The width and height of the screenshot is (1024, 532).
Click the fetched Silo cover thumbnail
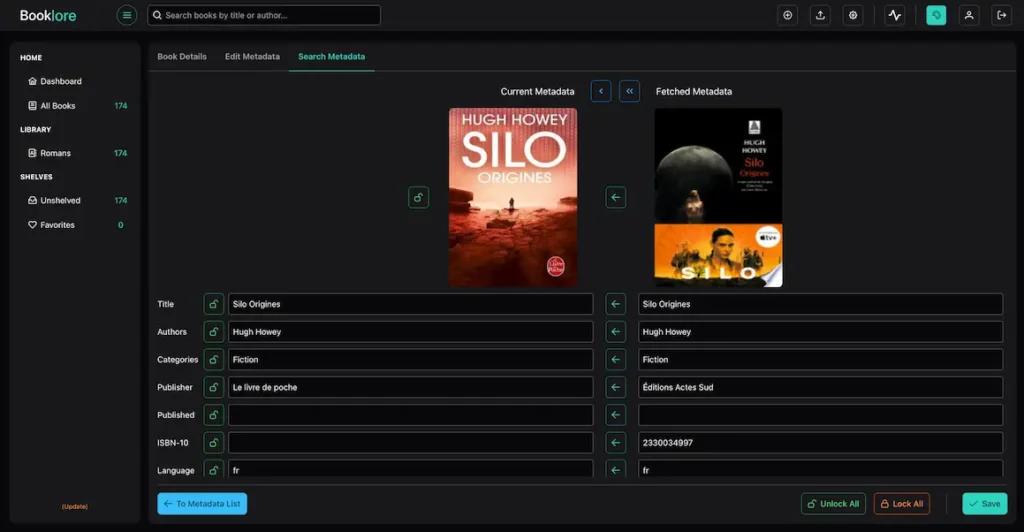(x=718, y=197)
